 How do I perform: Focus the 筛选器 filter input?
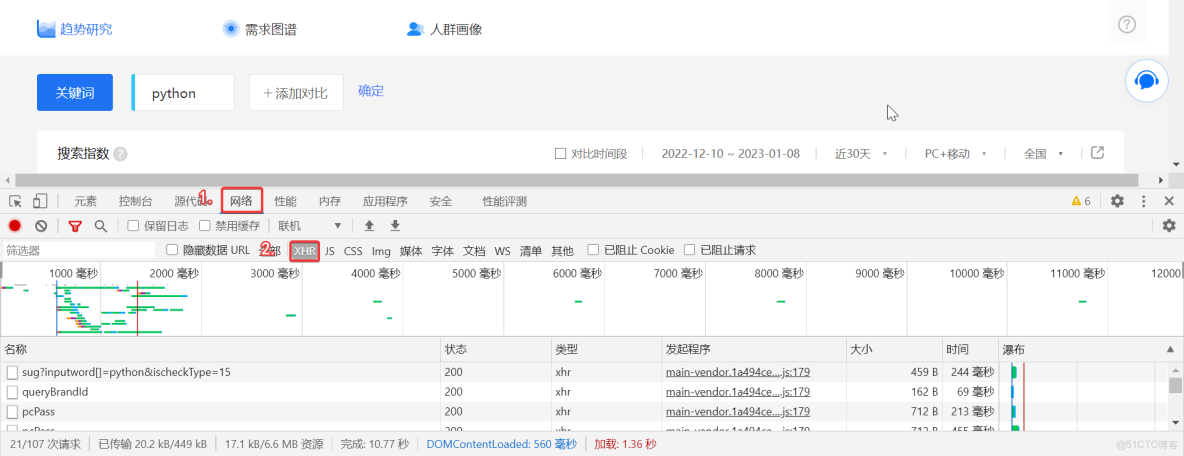click(79, 250)
